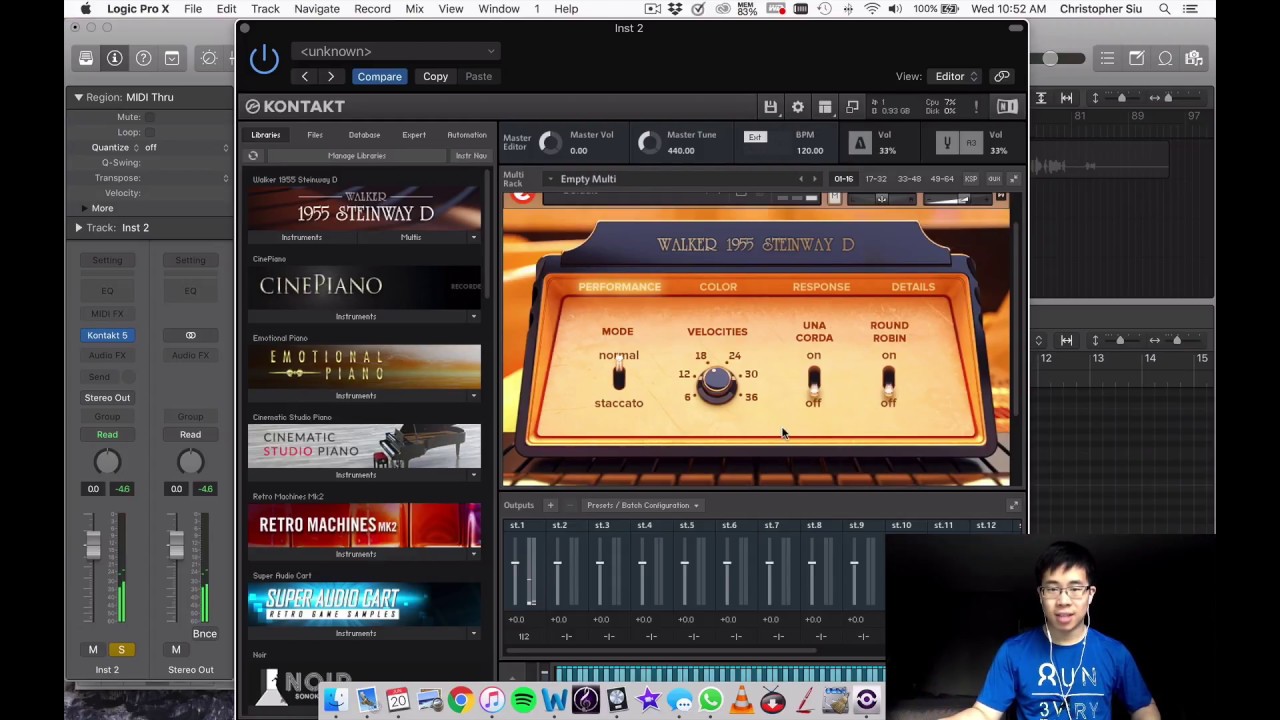The image size is (1280, 720).
Task: Click the plugin link chain icon
Action: [x=1001, y=76]
